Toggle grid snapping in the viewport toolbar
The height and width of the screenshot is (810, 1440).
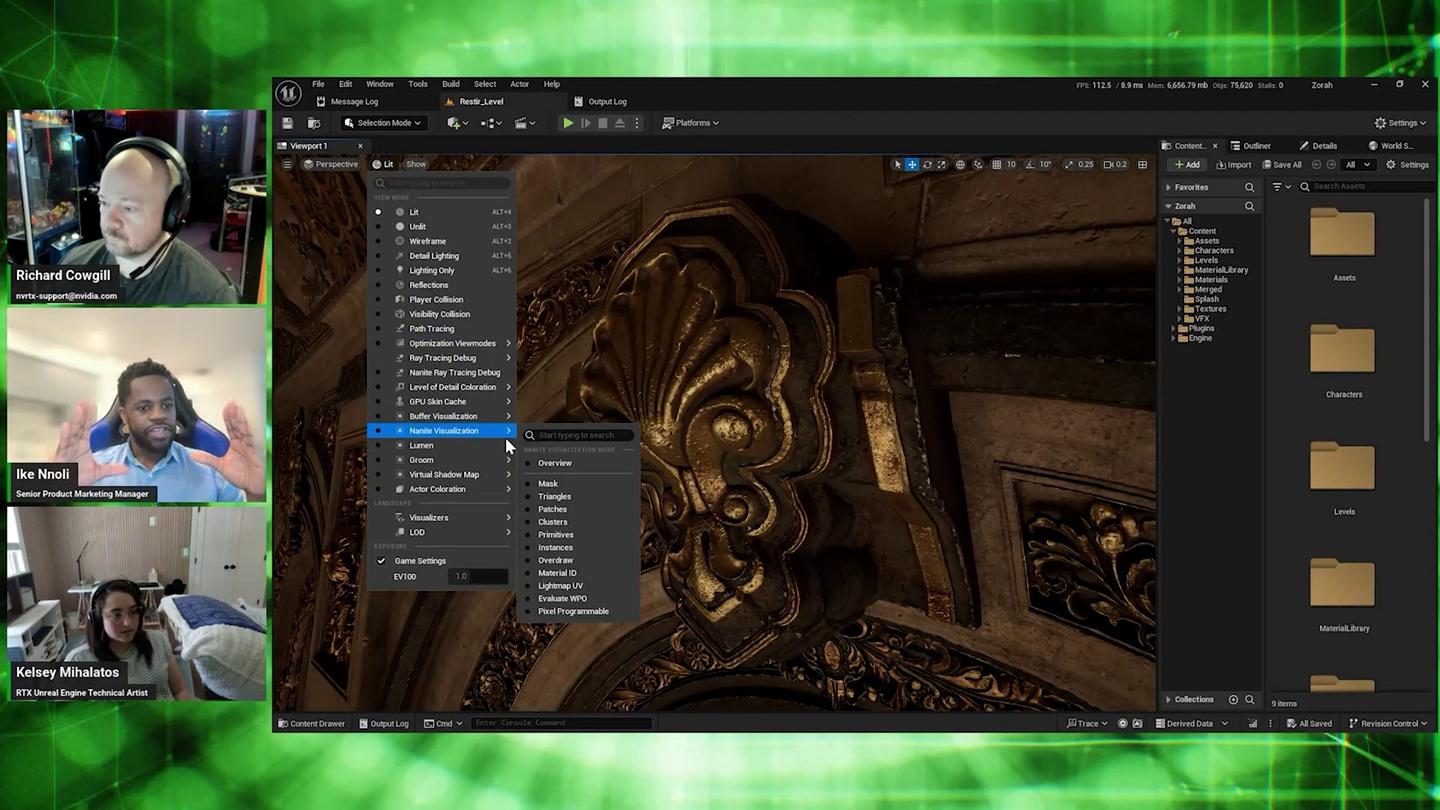(996, 164)
